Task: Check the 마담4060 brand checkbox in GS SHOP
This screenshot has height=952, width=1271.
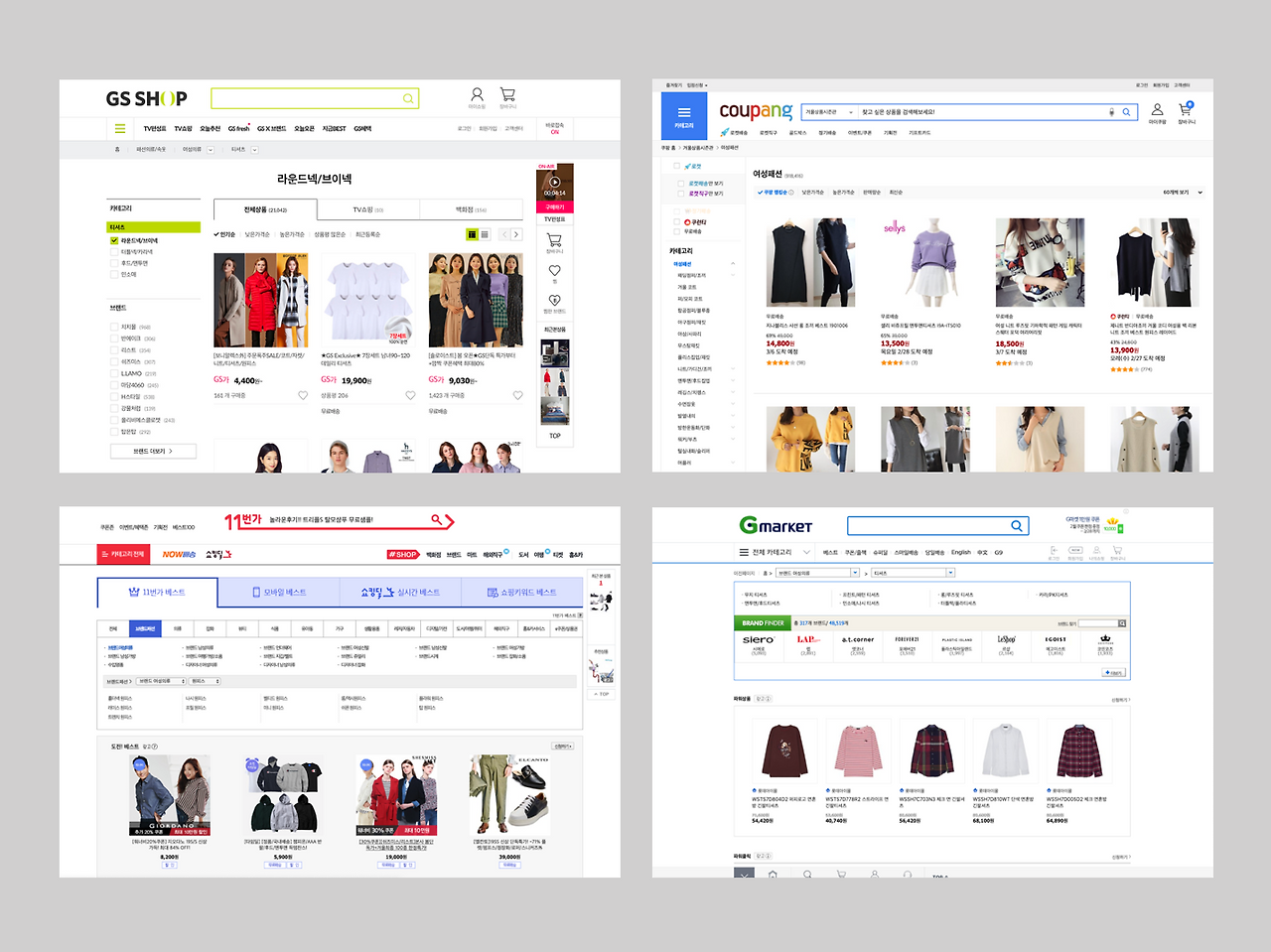Action: click(114, 385)
